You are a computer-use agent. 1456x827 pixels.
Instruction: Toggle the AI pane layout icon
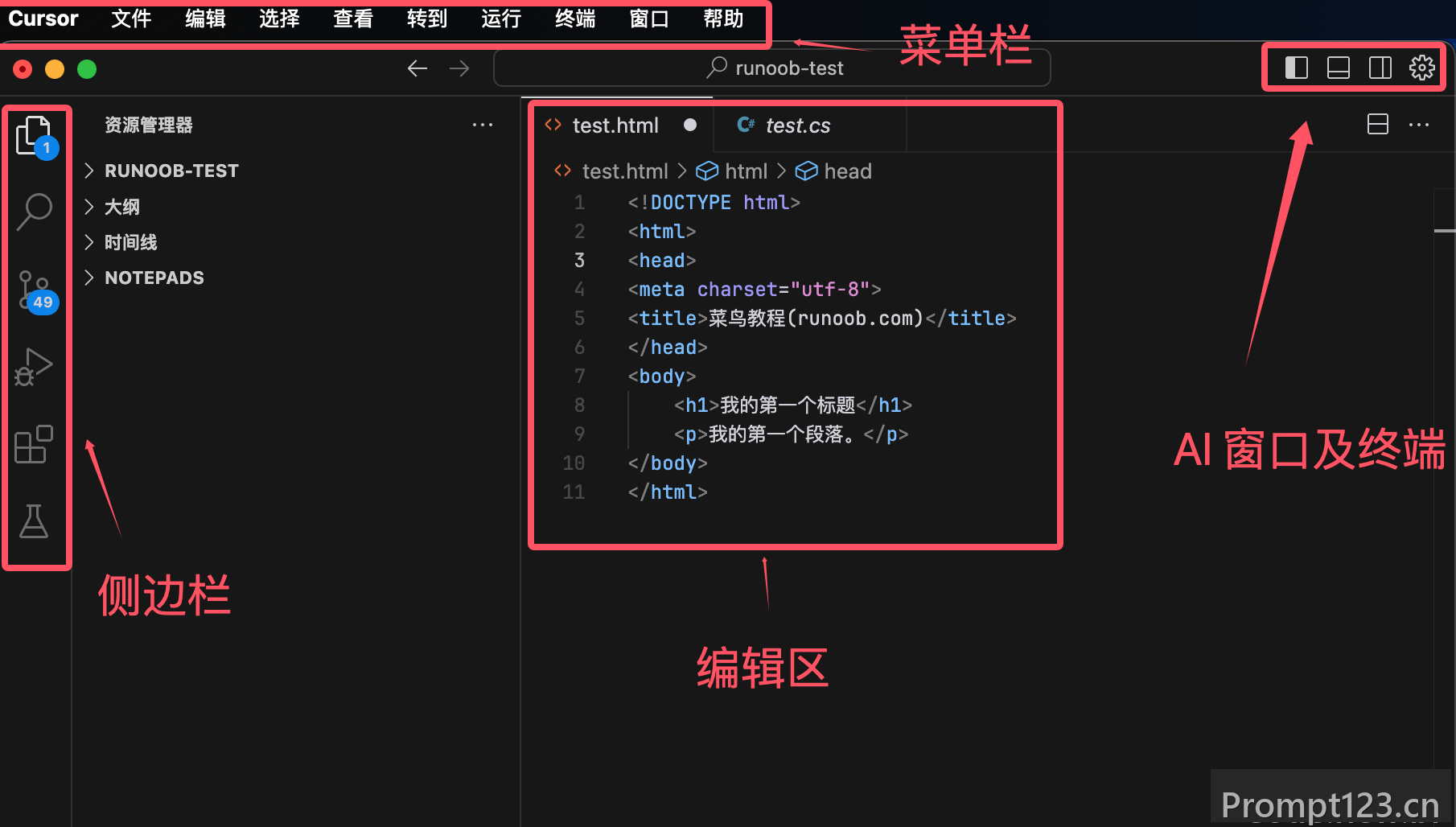pyautogui.click(x=1380, y=68)
